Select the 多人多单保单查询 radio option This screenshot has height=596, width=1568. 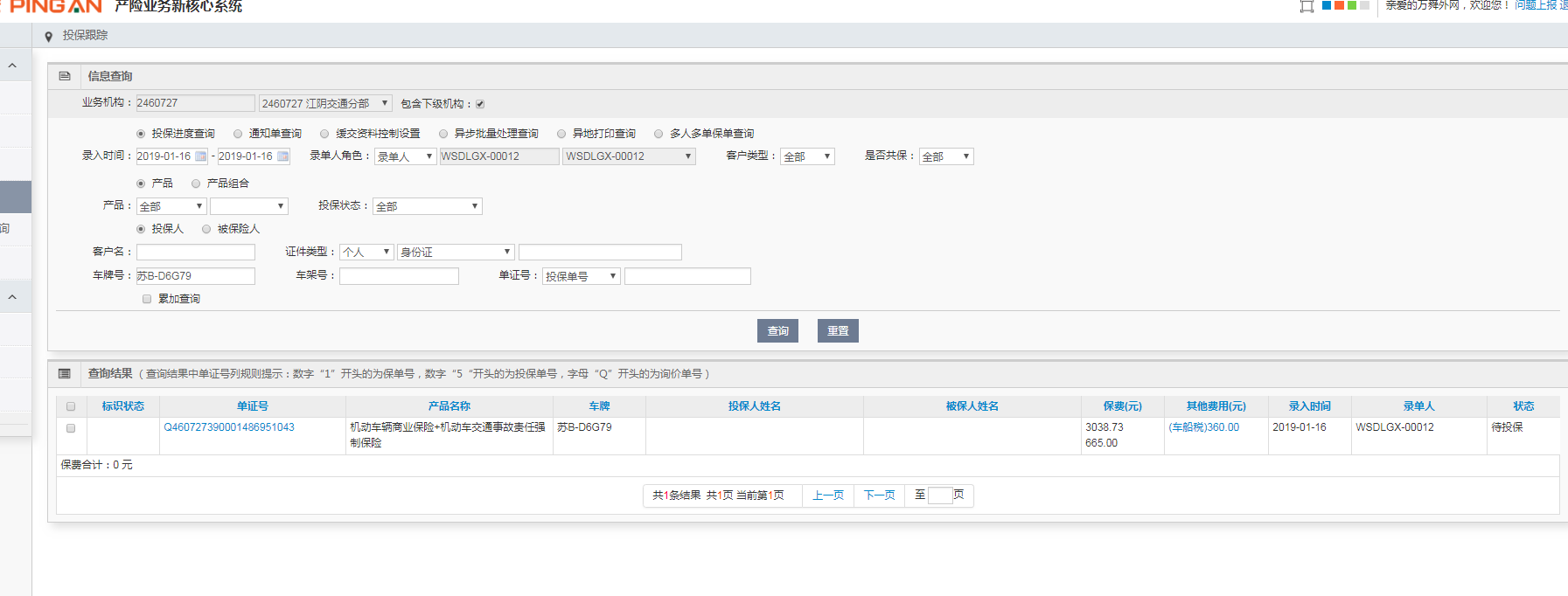click(659, 134)
